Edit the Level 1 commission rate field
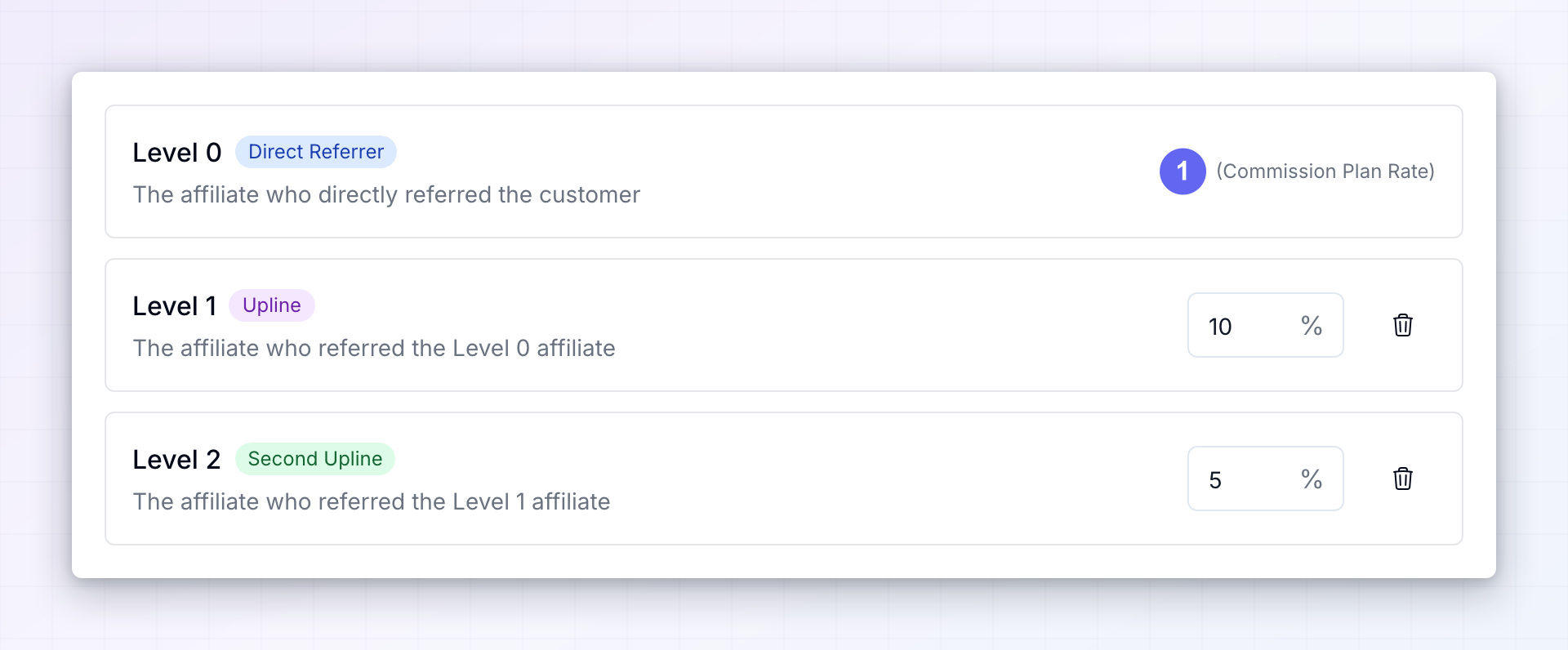The width and height of the screenshot is (1568, 650). coord(1266,325)
